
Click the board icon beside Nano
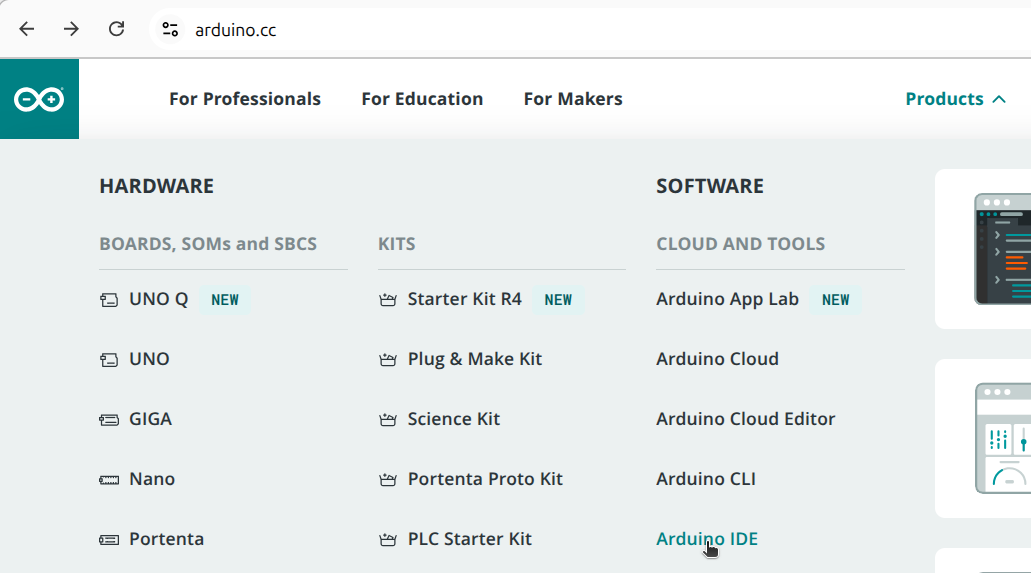(109, 480)
